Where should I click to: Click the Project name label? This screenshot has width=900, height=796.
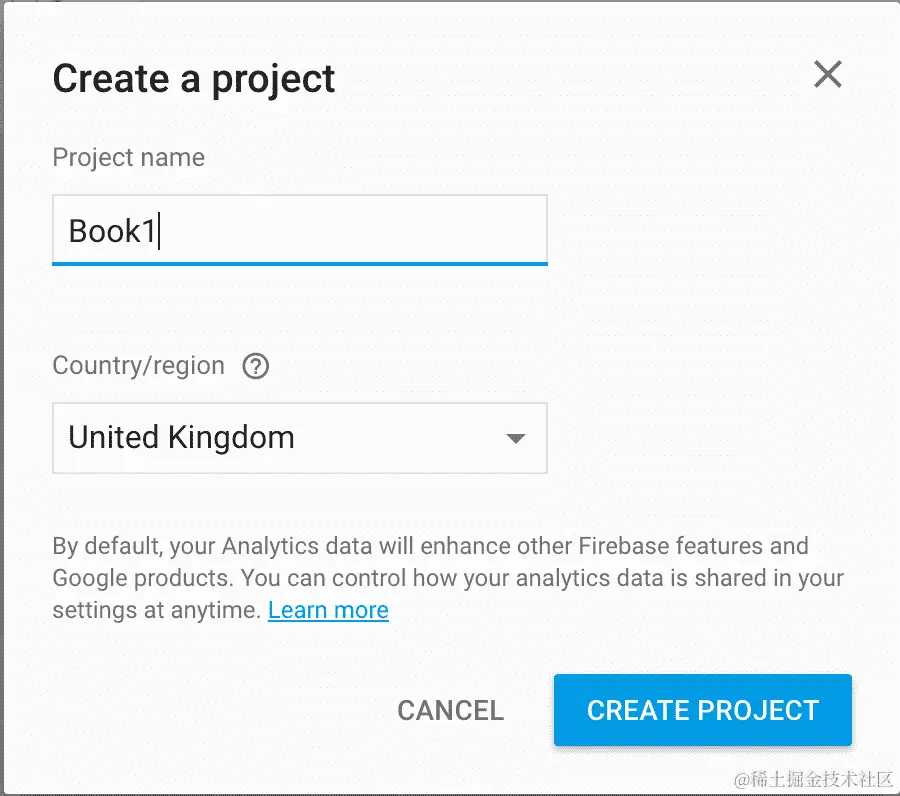pyautogui.click(x=129, y=157)
